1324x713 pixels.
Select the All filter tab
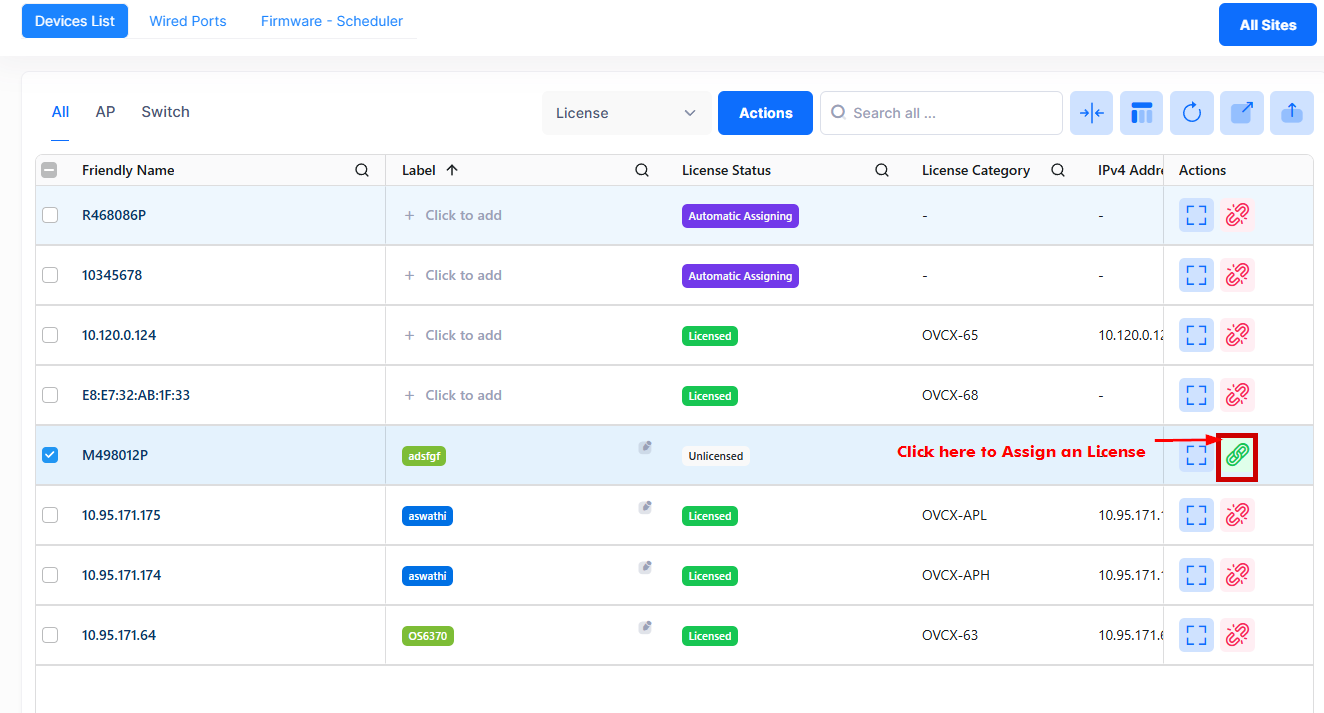60,112
